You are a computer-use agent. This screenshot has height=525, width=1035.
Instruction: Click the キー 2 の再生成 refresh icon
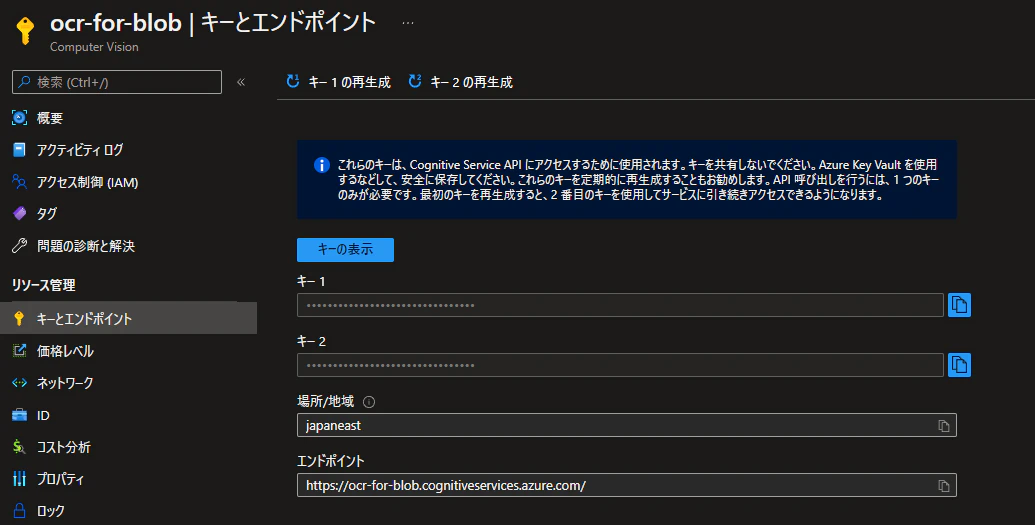click(415, 81)
